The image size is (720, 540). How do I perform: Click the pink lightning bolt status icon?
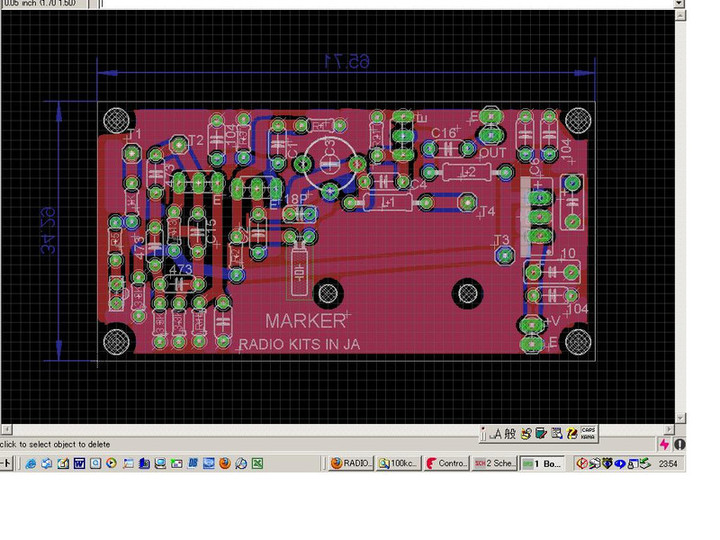click(663, 444)
